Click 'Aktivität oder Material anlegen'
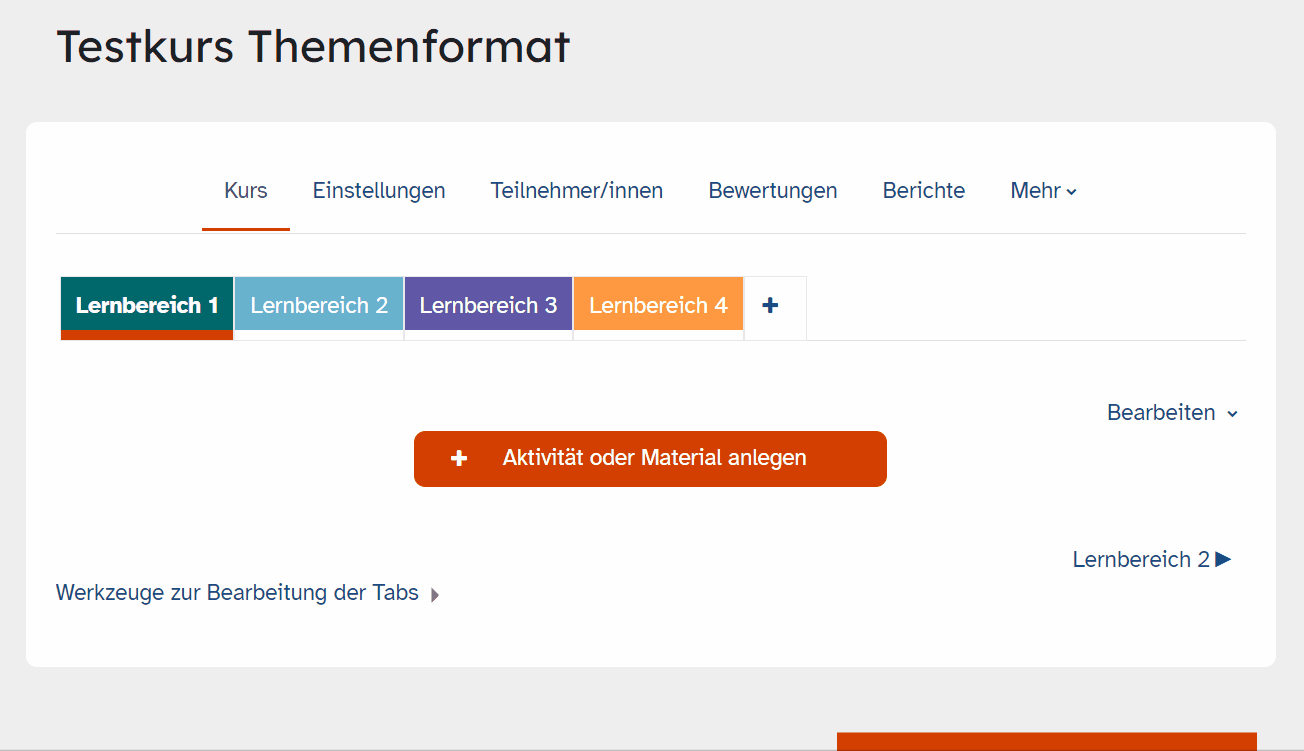 [650, 458]
